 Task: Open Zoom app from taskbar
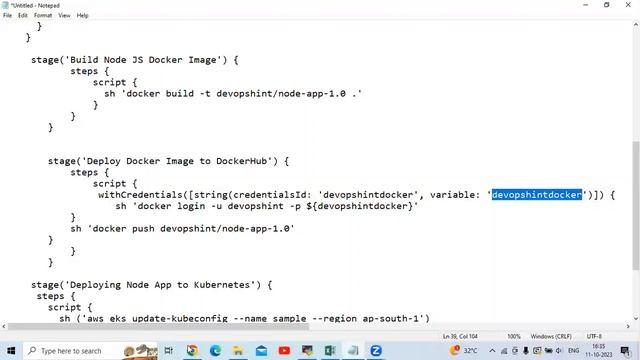[376, 351]
